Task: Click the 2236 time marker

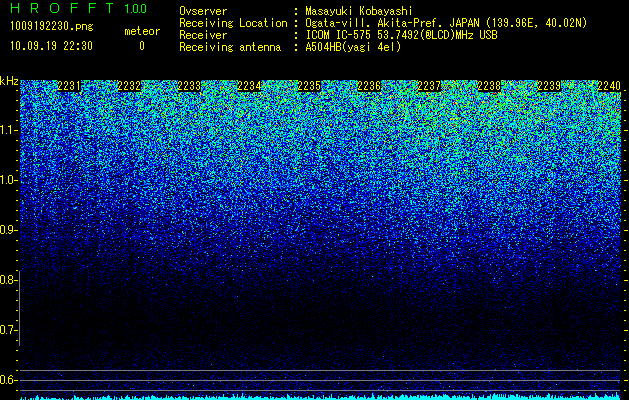Action: pos(369,86)
